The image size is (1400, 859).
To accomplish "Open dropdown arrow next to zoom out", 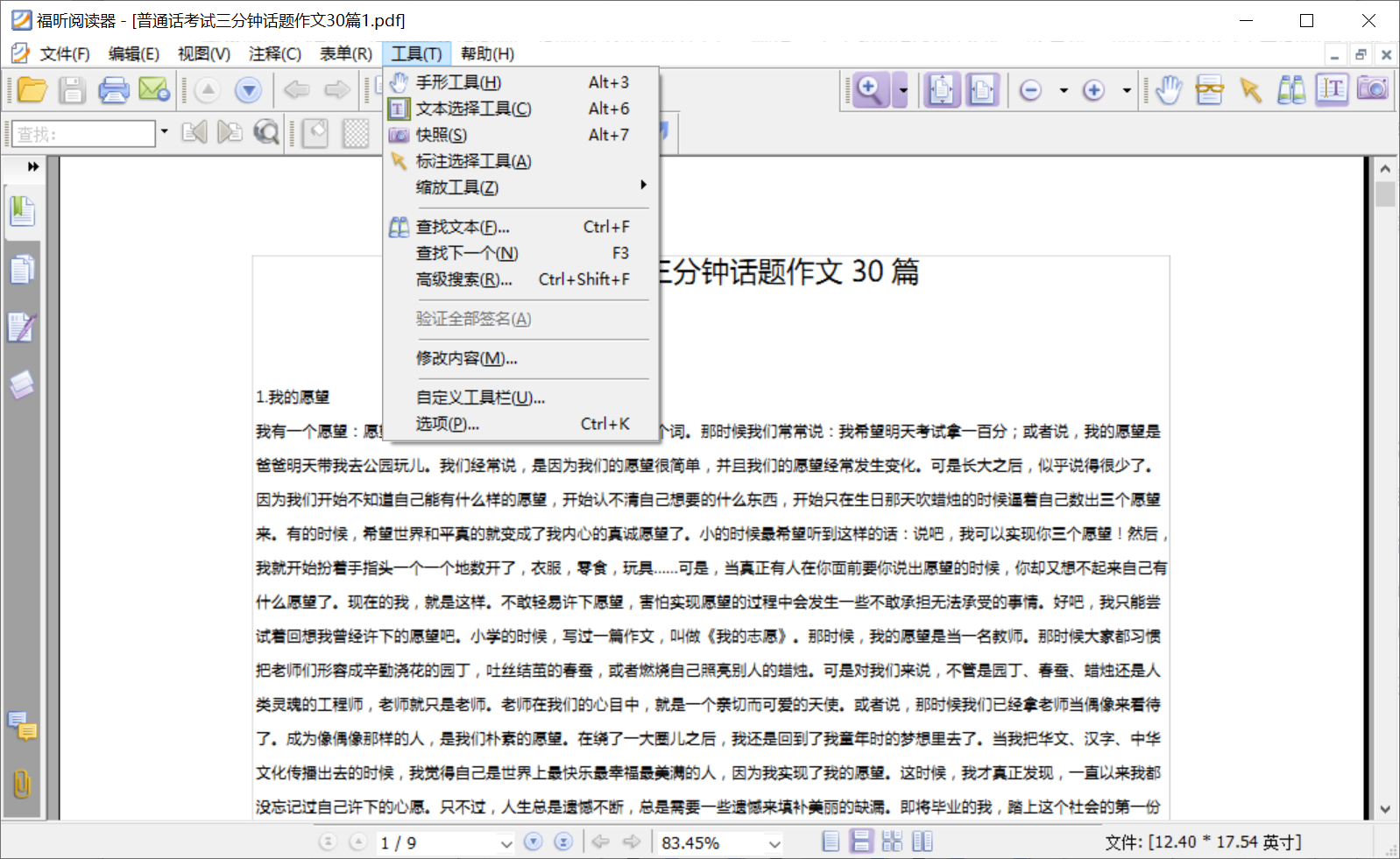I will pos(1064,90).
